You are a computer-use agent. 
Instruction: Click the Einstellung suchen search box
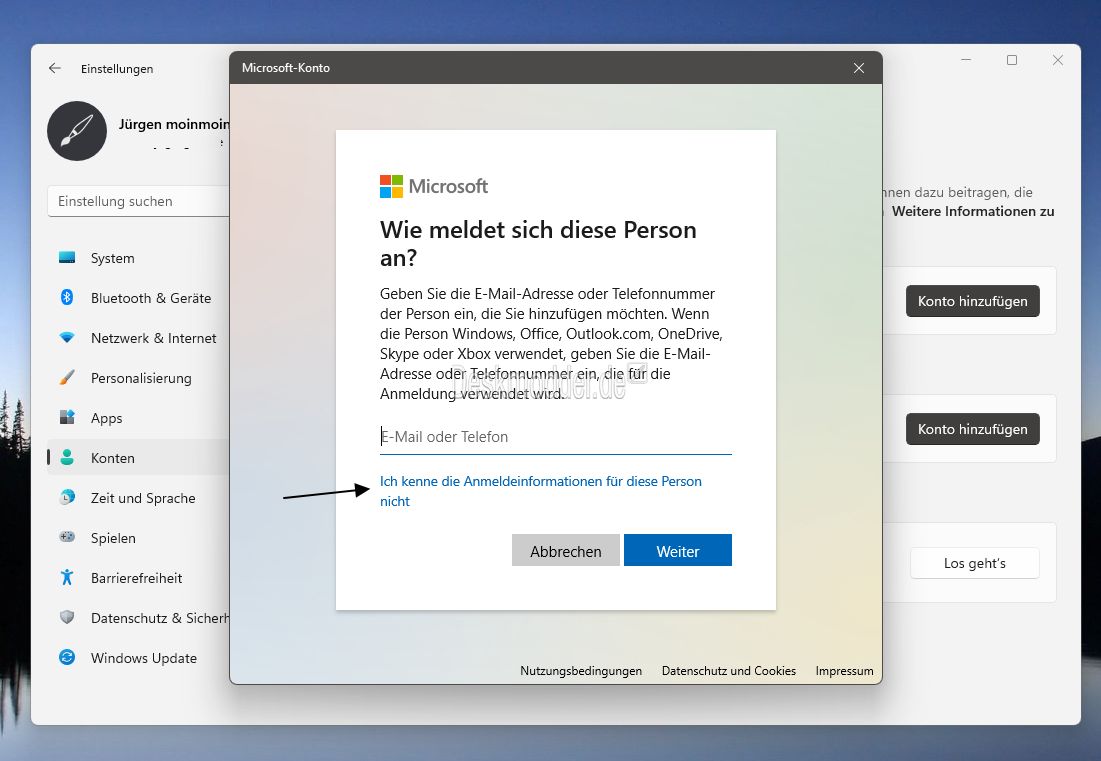pyautogui.click(x=139, y=201)
